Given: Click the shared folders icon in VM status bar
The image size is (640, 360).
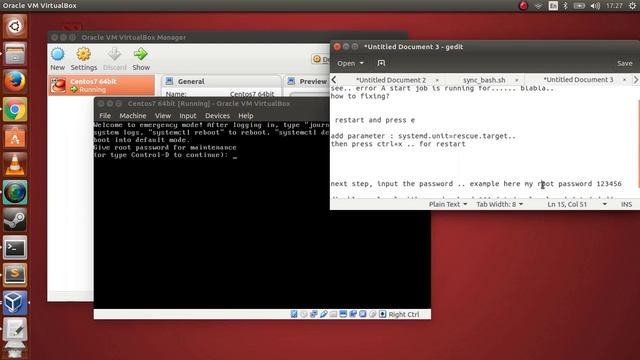Looking at the screenshot, I should 333,314.
